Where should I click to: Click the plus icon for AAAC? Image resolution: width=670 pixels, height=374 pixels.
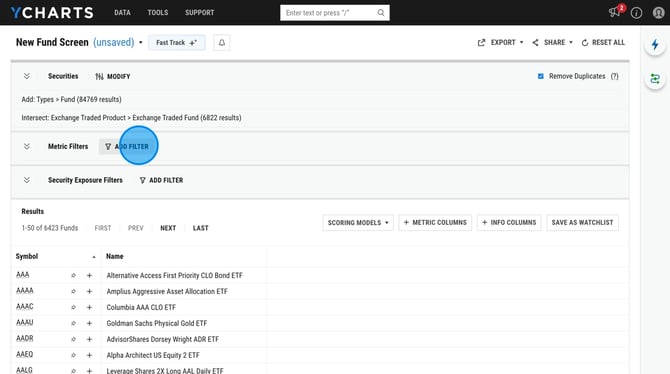89,307
